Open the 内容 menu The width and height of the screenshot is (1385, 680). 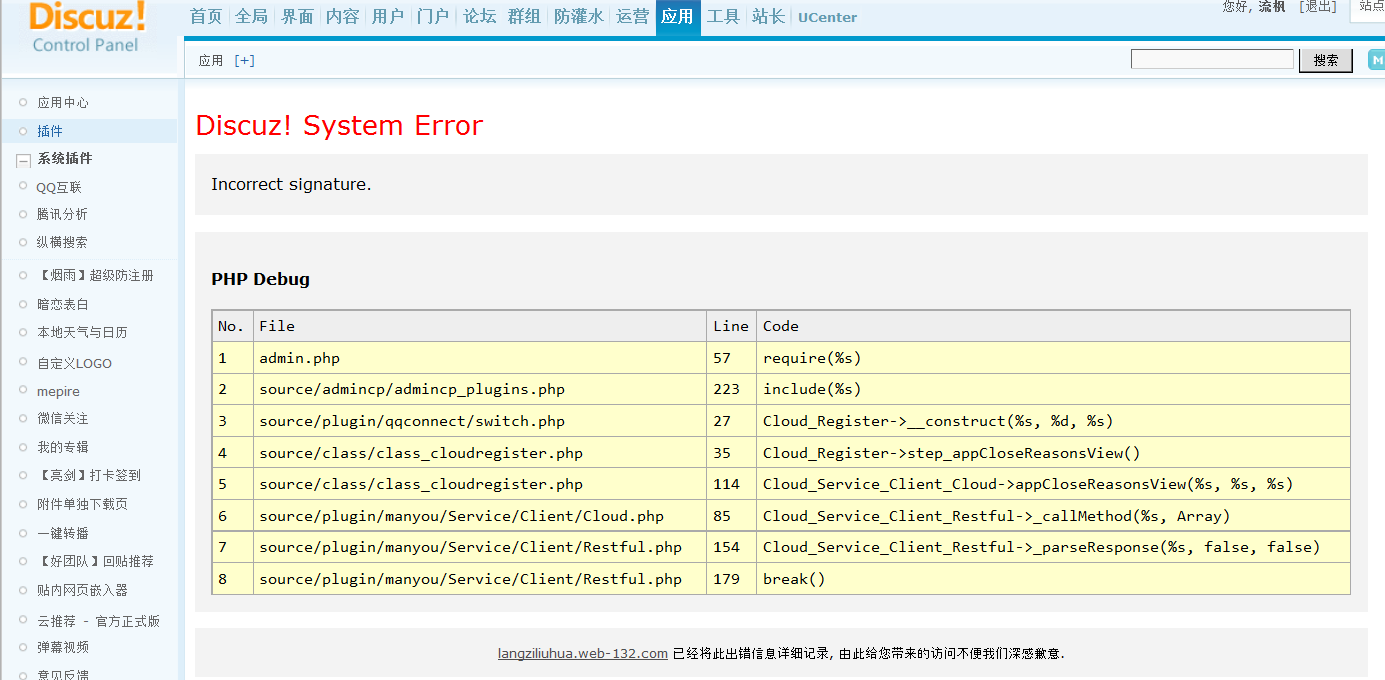[x=342, y=16]
